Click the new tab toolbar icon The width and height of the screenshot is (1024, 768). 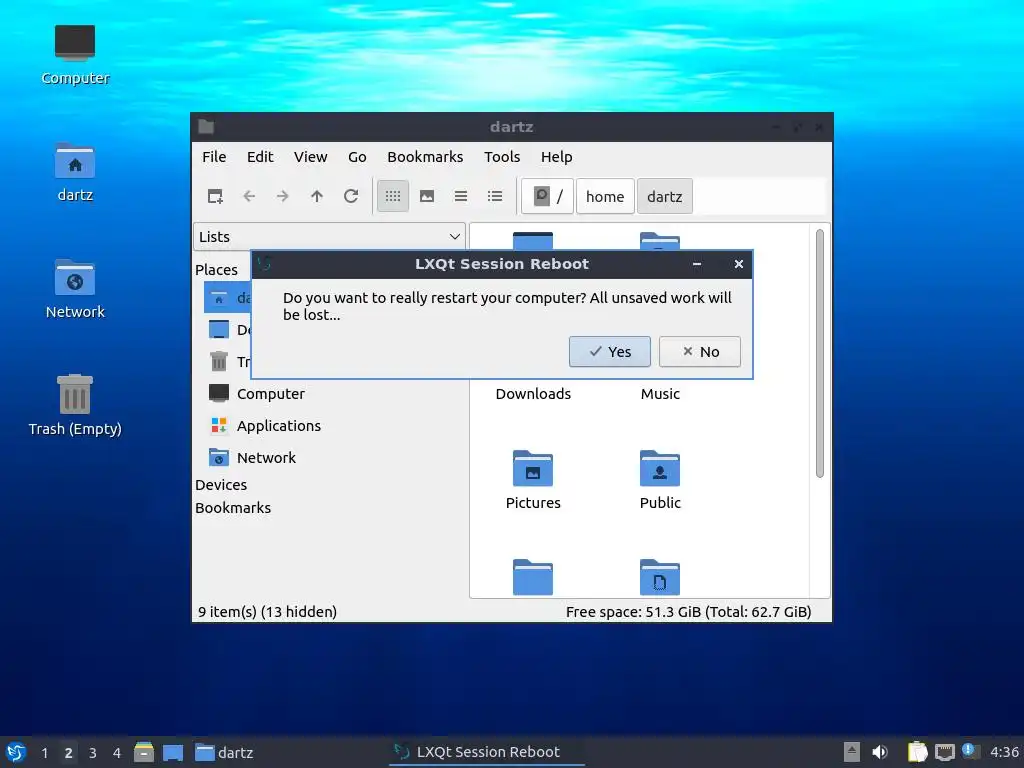[x=215, y=196]
